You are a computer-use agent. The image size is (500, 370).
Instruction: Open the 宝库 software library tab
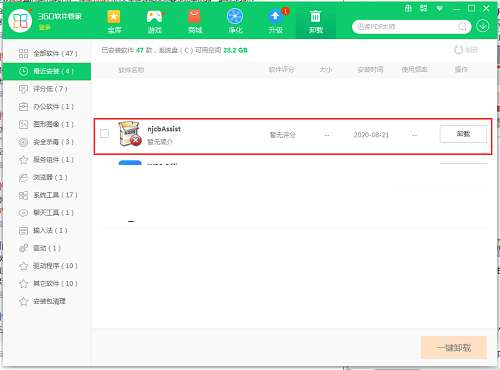coord(114,21)
